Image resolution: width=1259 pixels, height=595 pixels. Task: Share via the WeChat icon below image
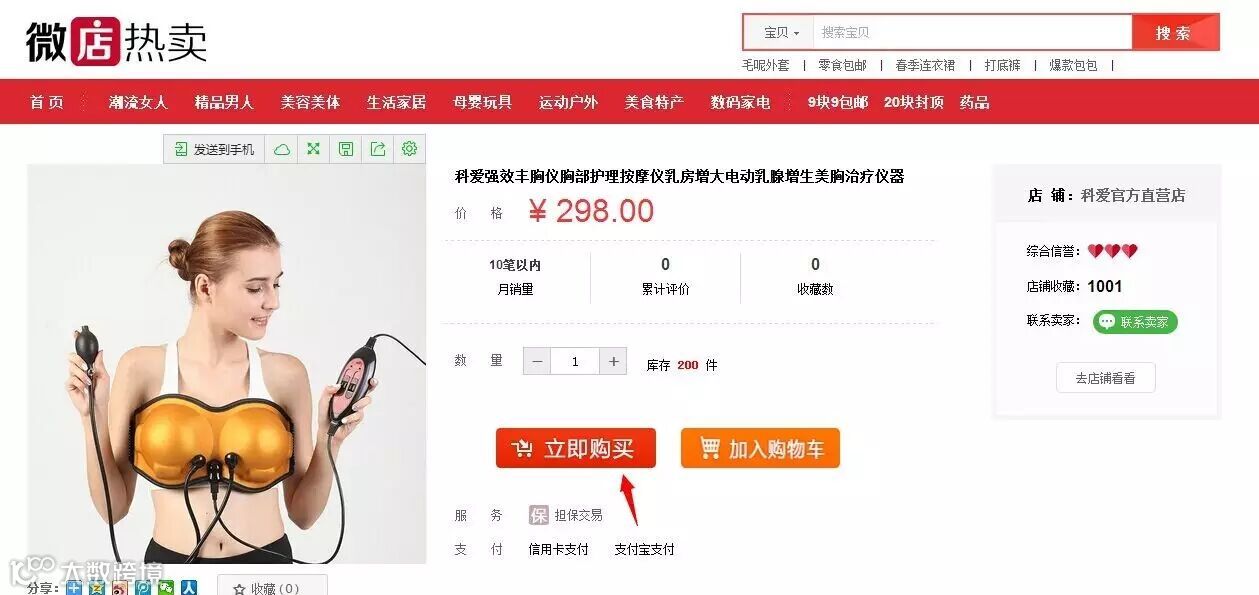[x=166, y=588]
